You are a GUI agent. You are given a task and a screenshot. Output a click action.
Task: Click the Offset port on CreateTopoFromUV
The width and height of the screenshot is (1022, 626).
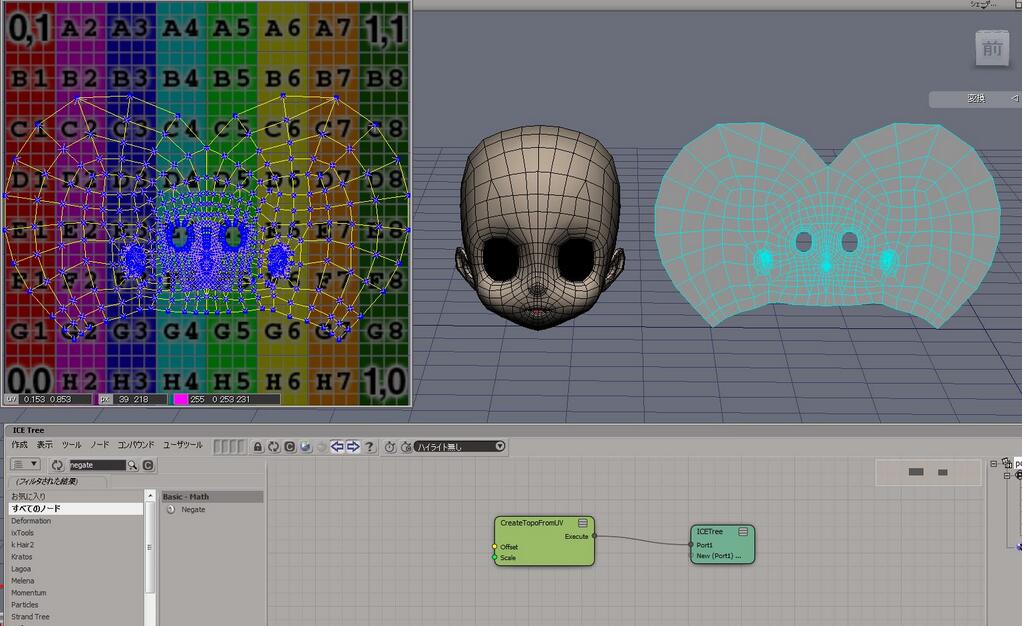coord(494,547)
